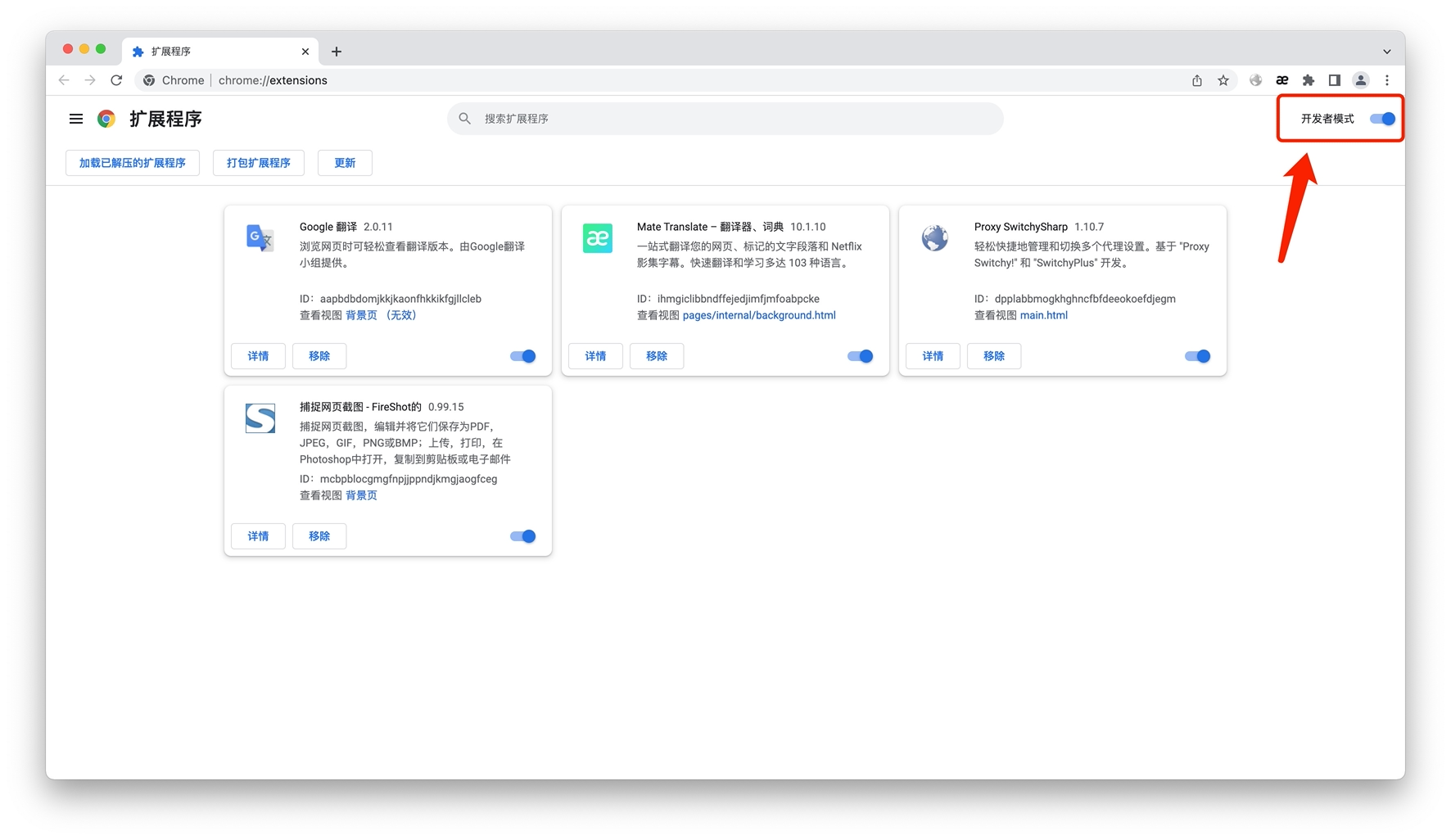Open pages/internal/background.html link

(759, 315)
